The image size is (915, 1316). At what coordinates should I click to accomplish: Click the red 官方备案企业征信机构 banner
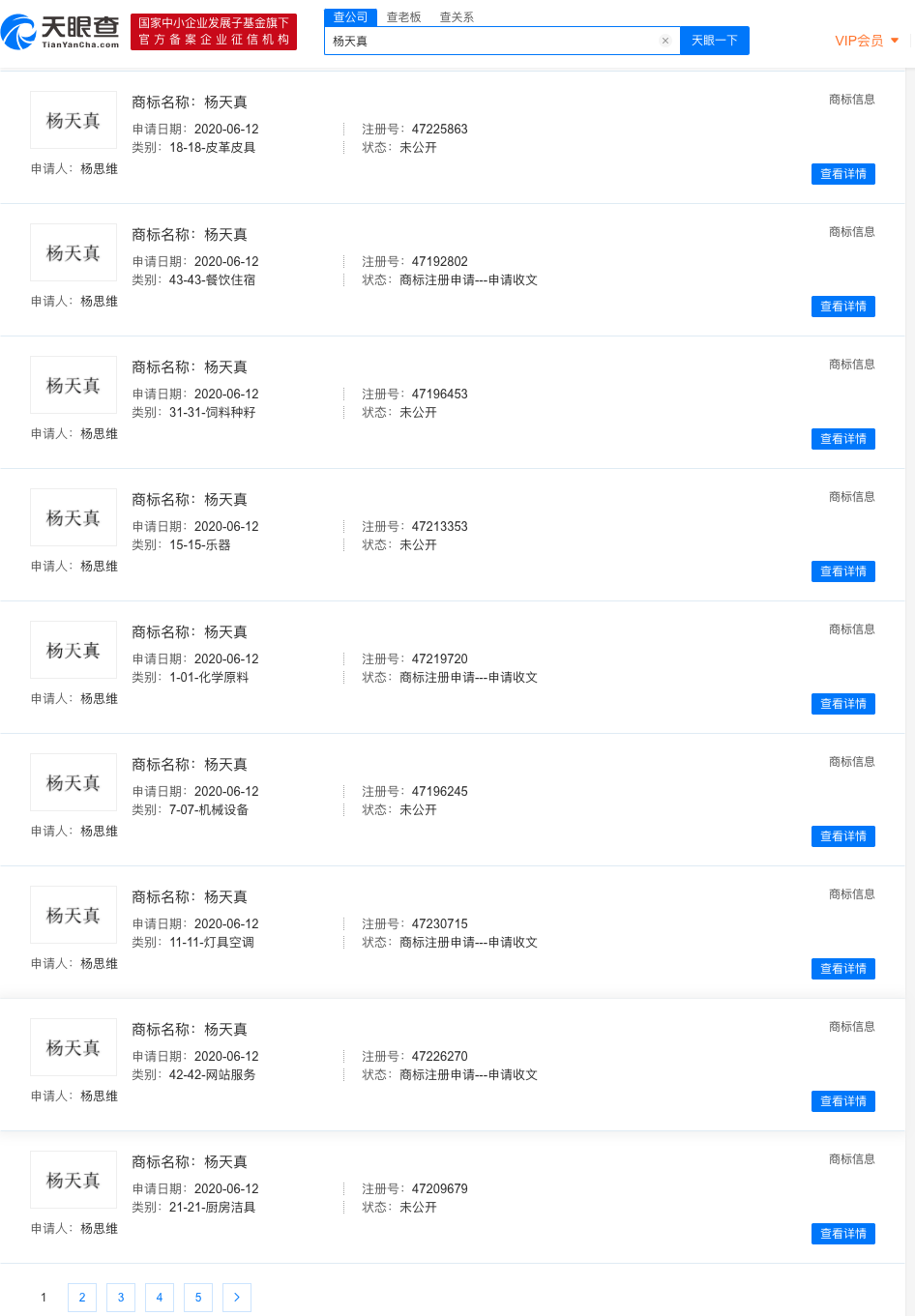click(x=214, y=31)
